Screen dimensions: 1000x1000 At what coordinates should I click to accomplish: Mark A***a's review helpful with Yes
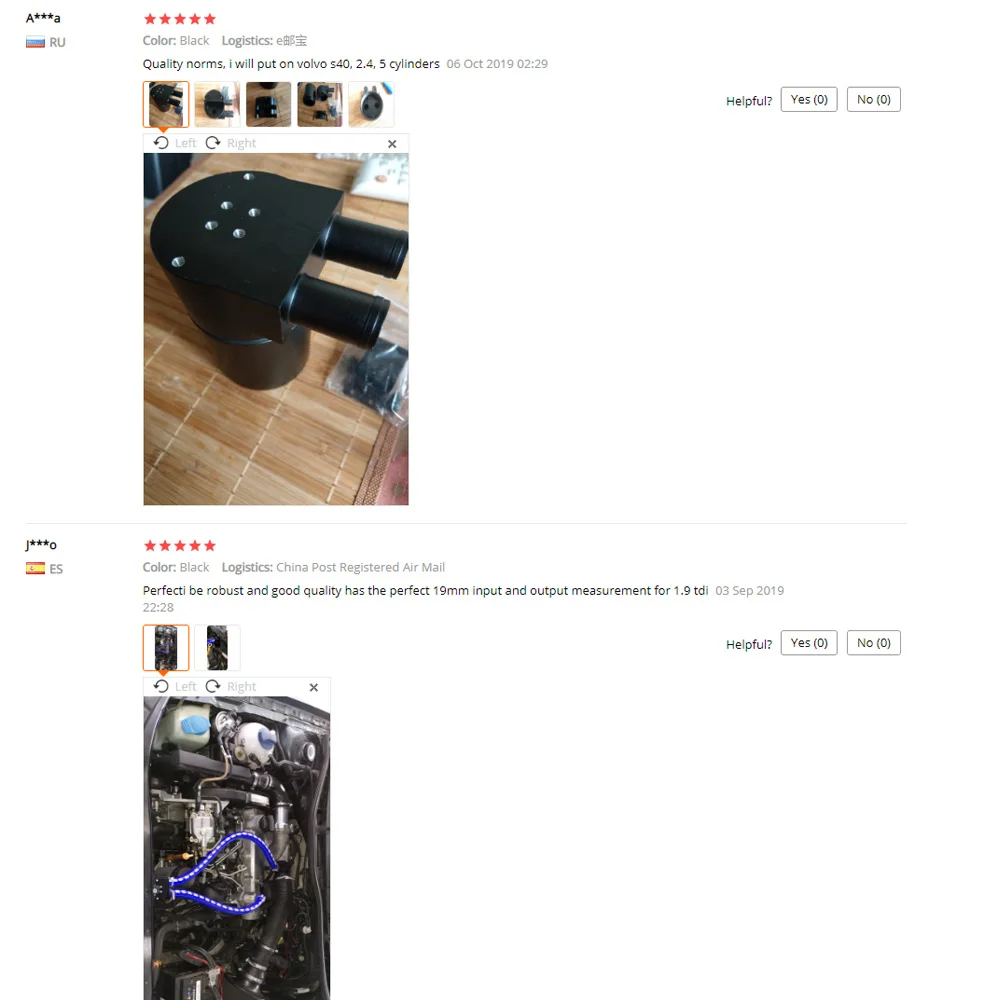click(x=809, y=99)
